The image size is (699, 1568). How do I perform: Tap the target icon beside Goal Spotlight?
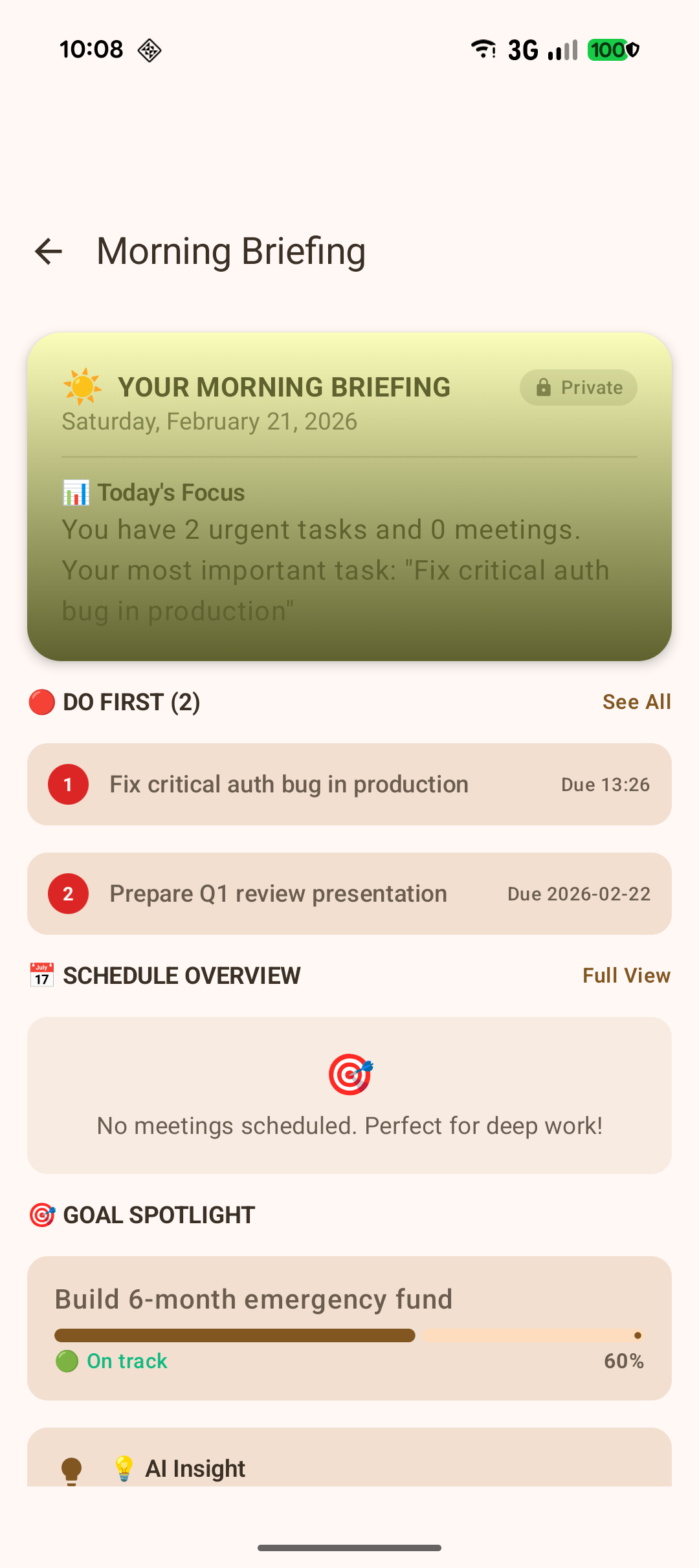(x=42, y=1215)
